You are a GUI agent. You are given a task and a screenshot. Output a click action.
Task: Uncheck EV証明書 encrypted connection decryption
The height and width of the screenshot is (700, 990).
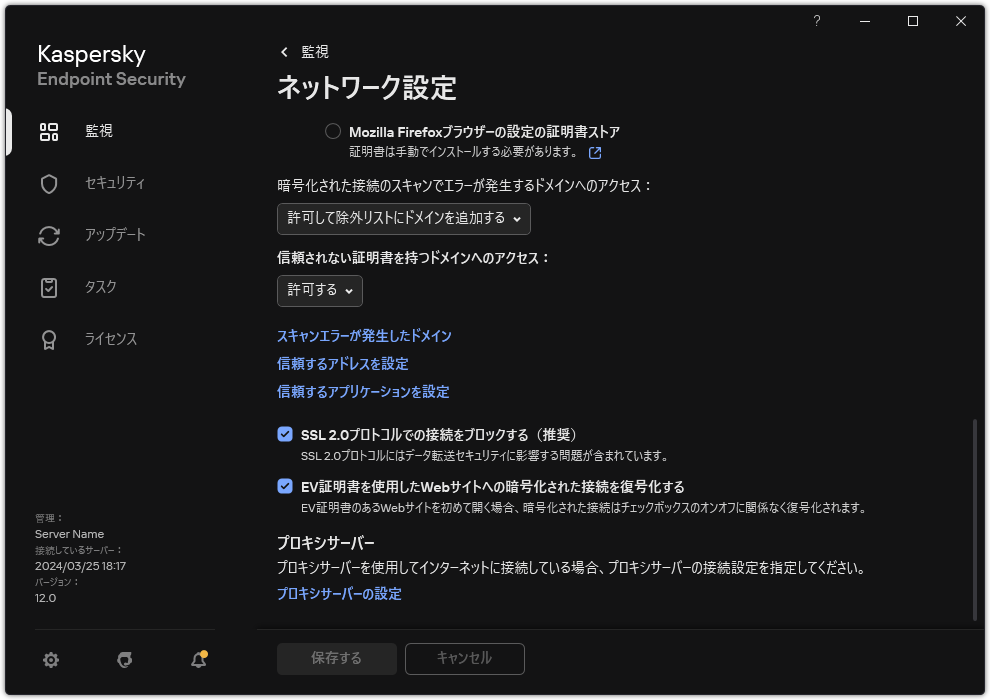tap(283, 486)
